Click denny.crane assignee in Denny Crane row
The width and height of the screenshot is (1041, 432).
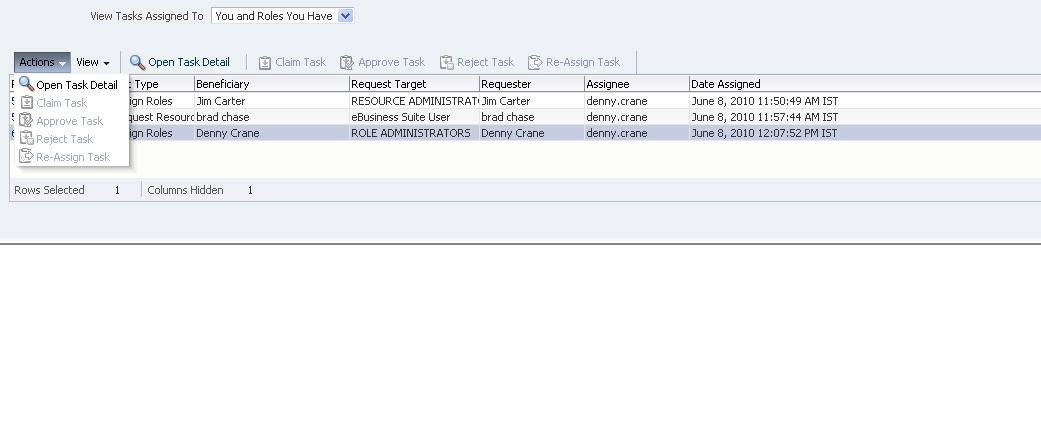(x=637, y=133)
